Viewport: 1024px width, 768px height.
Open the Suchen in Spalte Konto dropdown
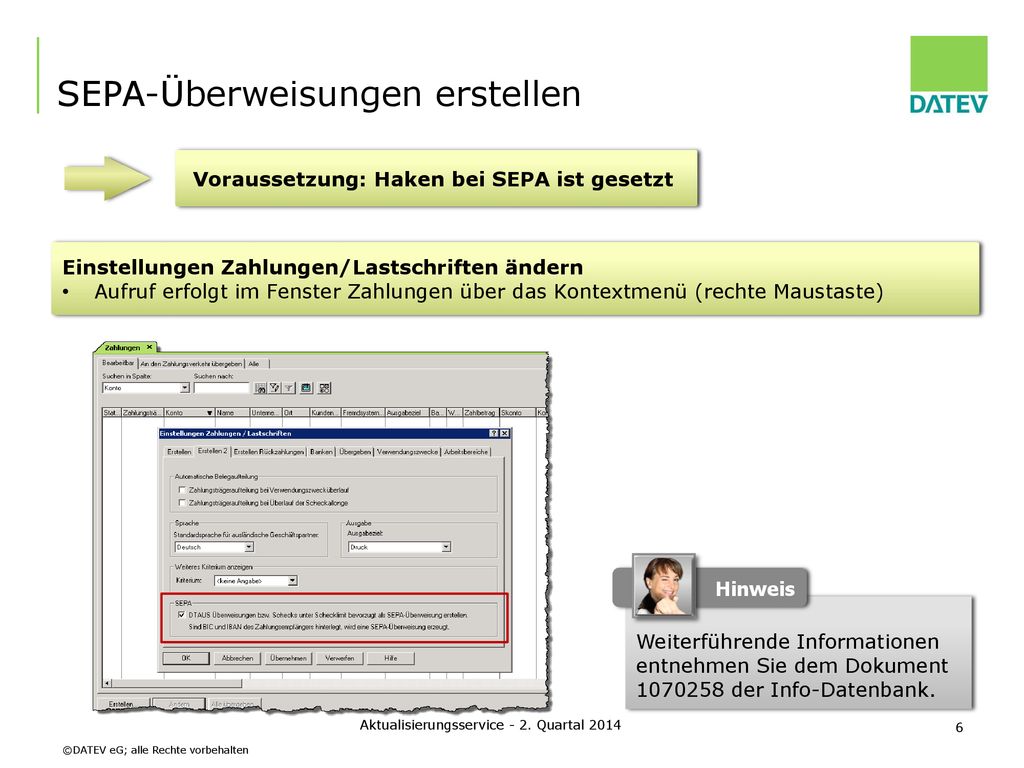click(185, 388)
